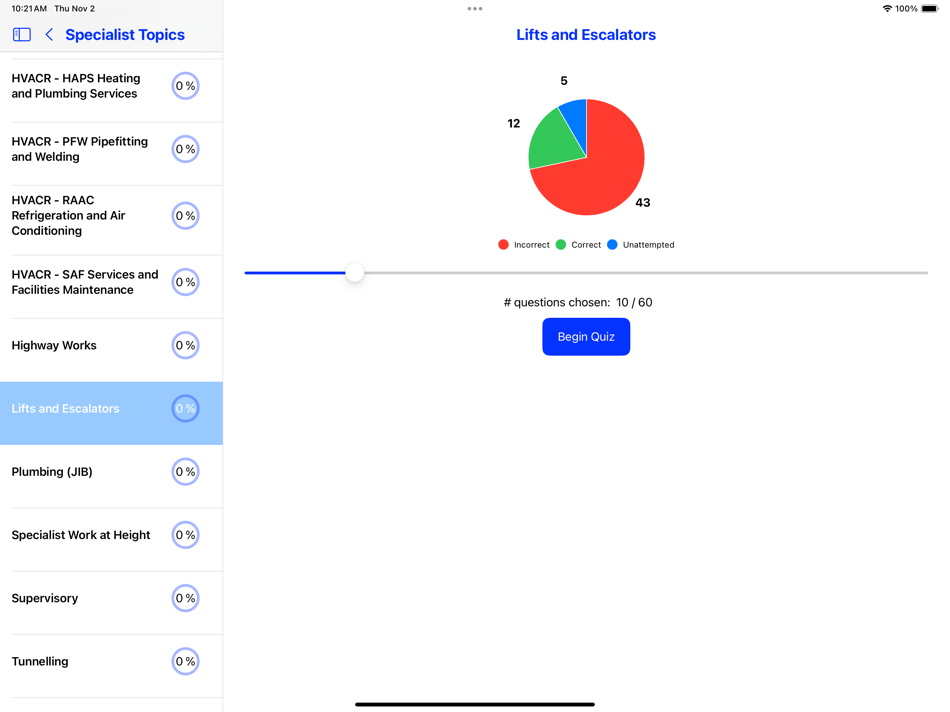Click the 0% progress ring for RAAC Refrigeration

point(185,216)
